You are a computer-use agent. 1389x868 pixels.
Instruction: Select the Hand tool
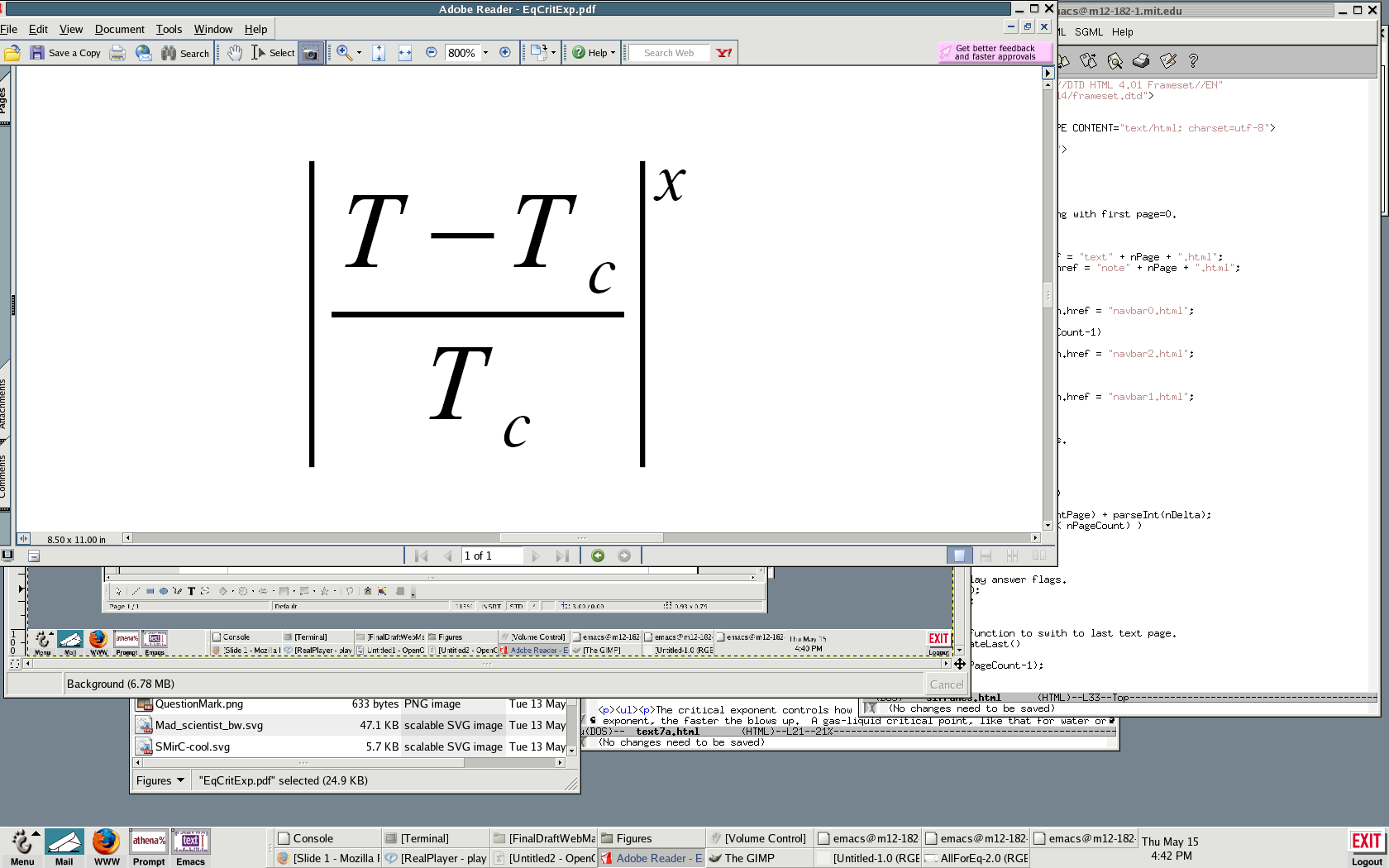[235, 53]
